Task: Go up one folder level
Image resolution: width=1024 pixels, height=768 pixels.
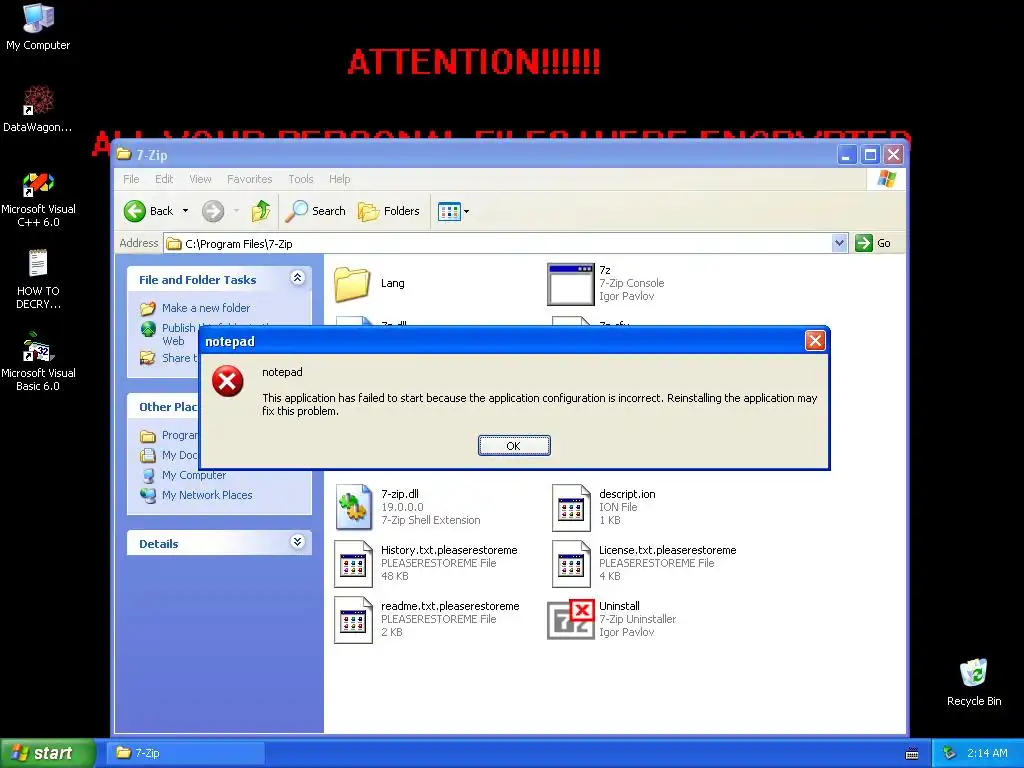Action: point(261,211)
